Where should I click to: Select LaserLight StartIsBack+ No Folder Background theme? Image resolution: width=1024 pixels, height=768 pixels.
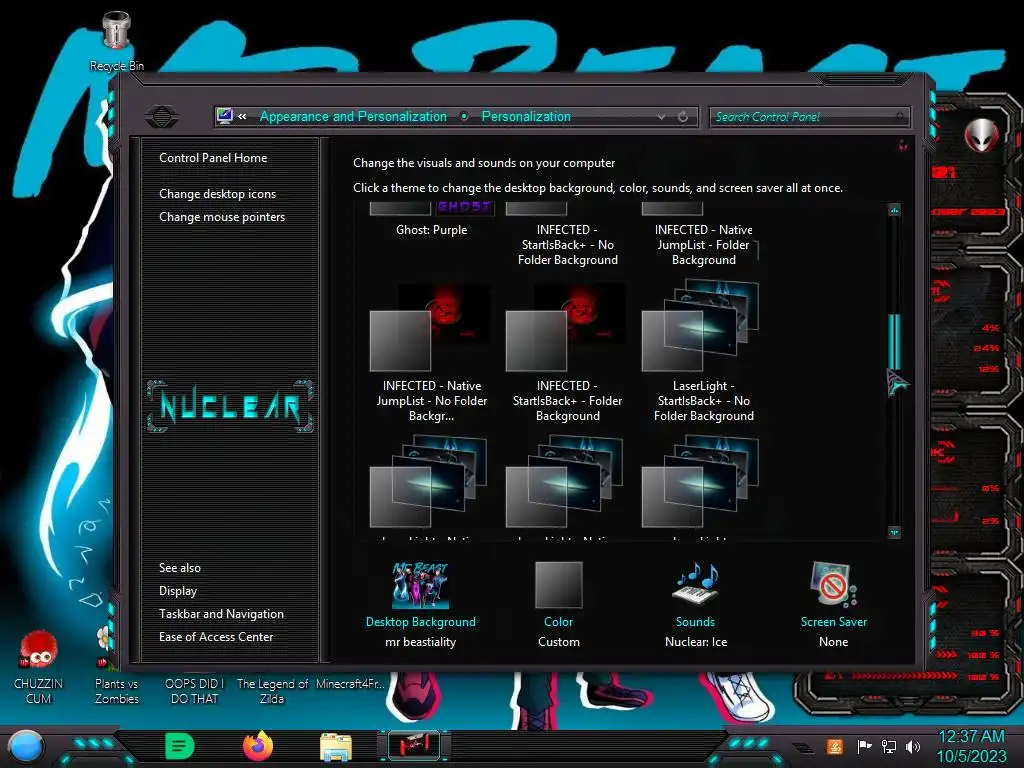pyautogui.click(x=703, y=353)
